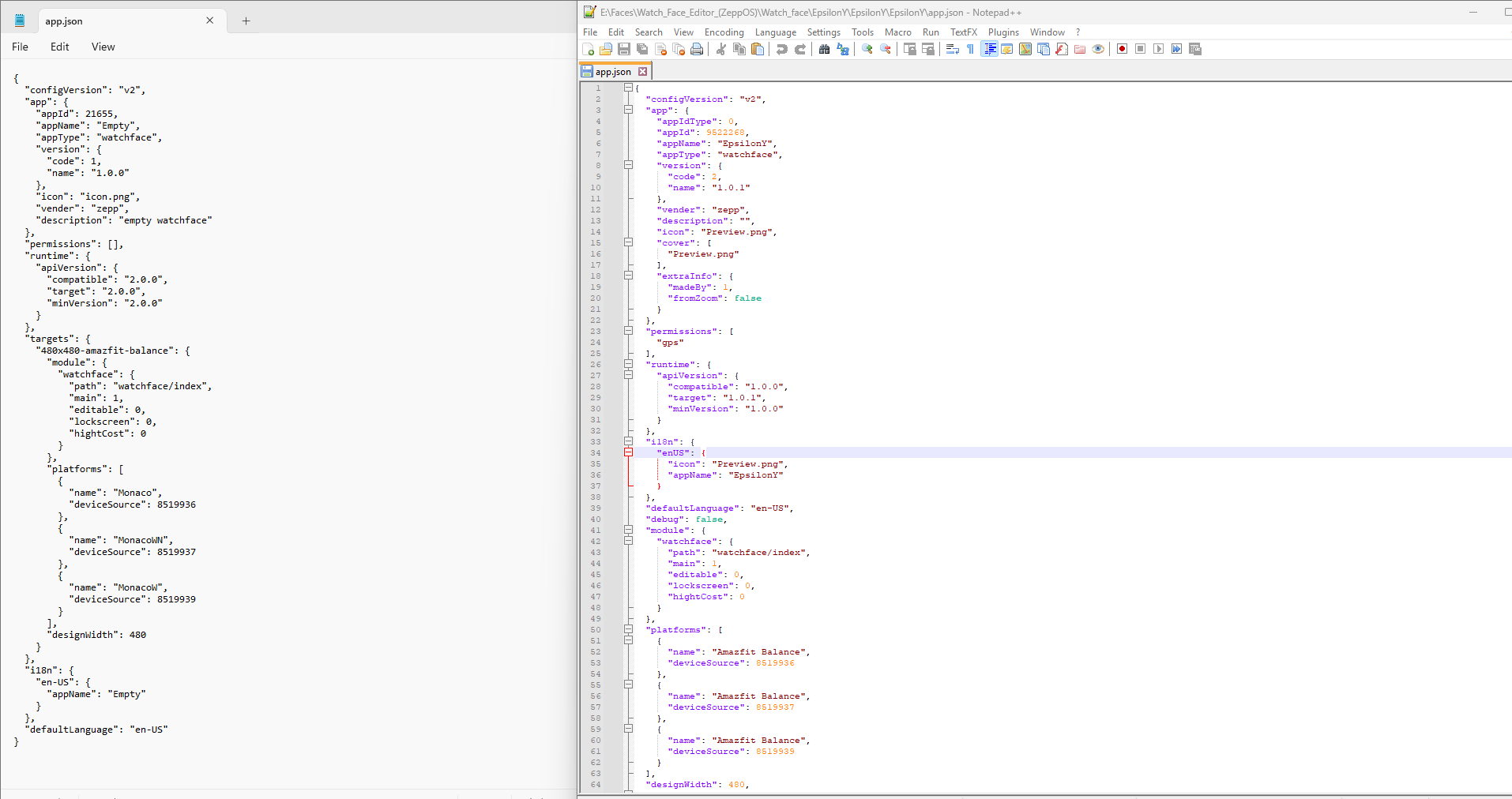Toggle show all characters pilcrow icon
1512x799 pixels.
[970, 49]
